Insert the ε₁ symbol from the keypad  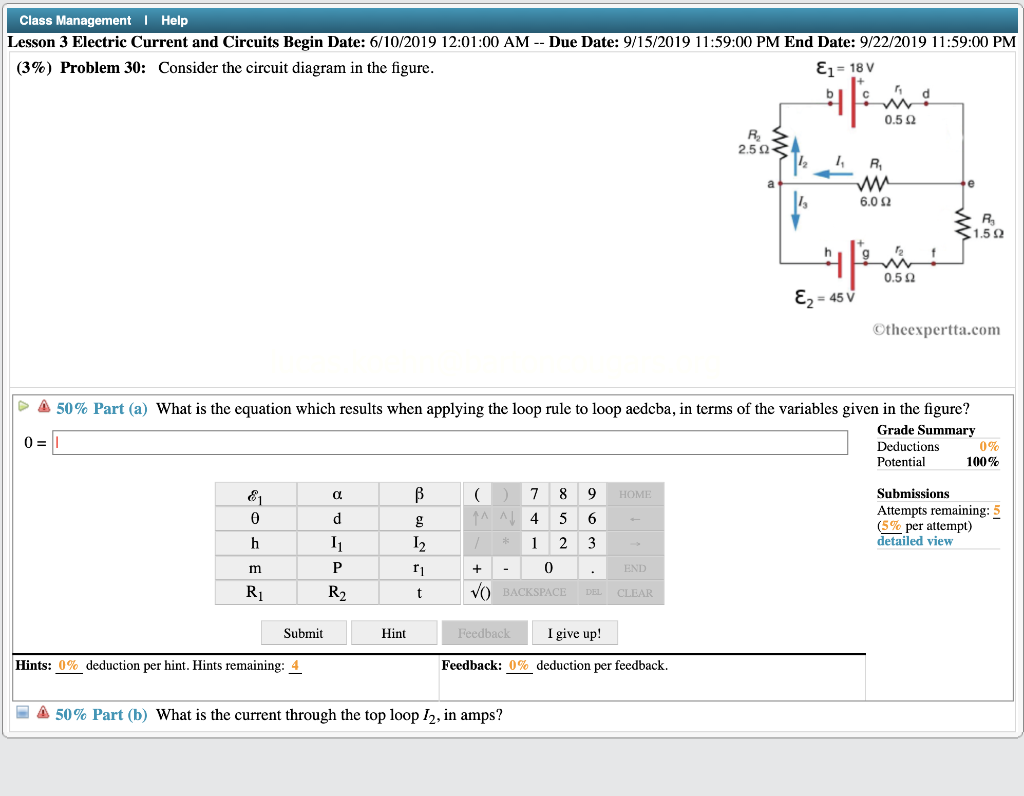click(x=256, y=493)
